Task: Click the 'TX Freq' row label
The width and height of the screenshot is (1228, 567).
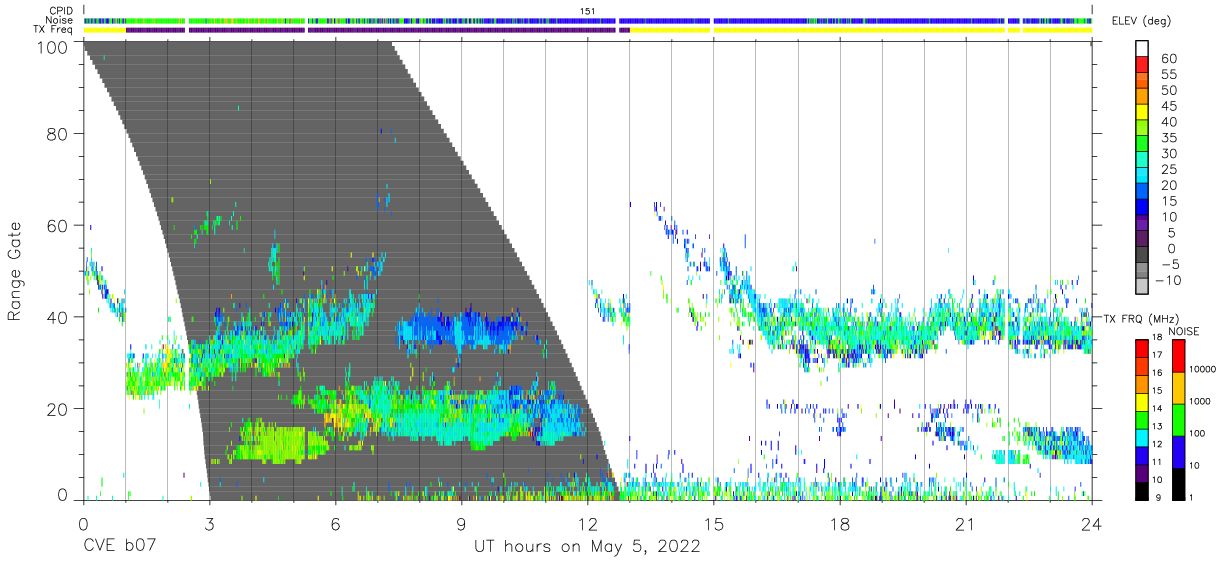Action: click(x=55, y=30)
